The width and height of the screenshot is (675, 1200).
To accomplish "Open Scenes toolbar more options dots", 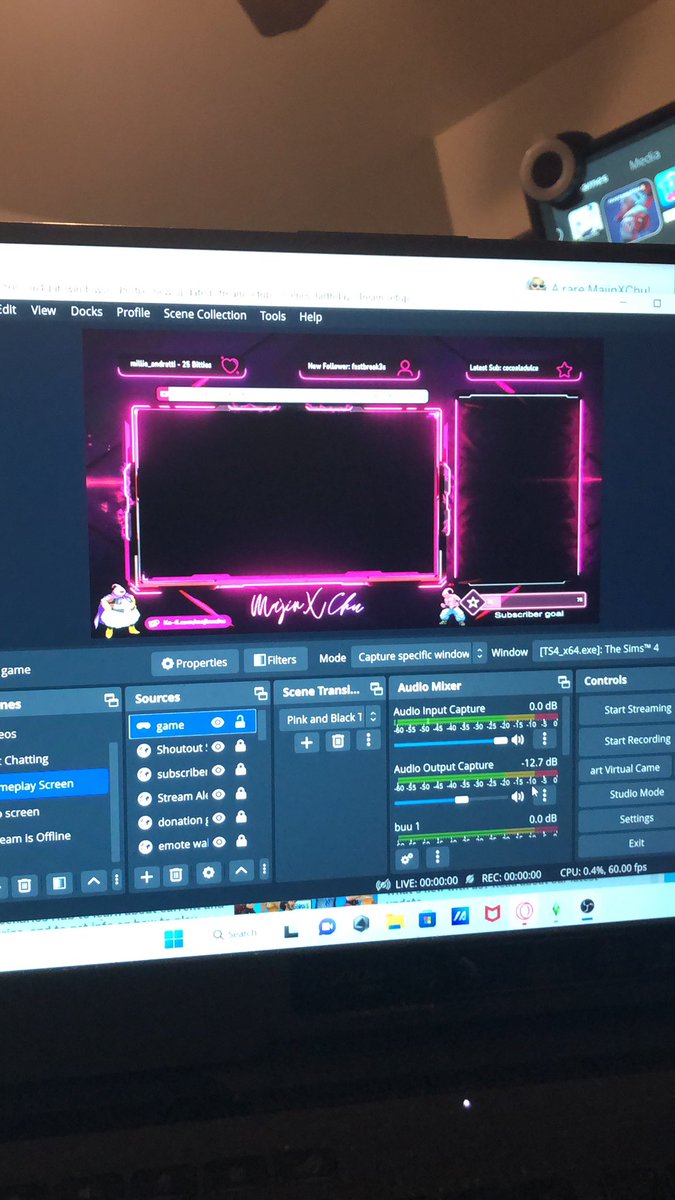I will tap(116, 880).
